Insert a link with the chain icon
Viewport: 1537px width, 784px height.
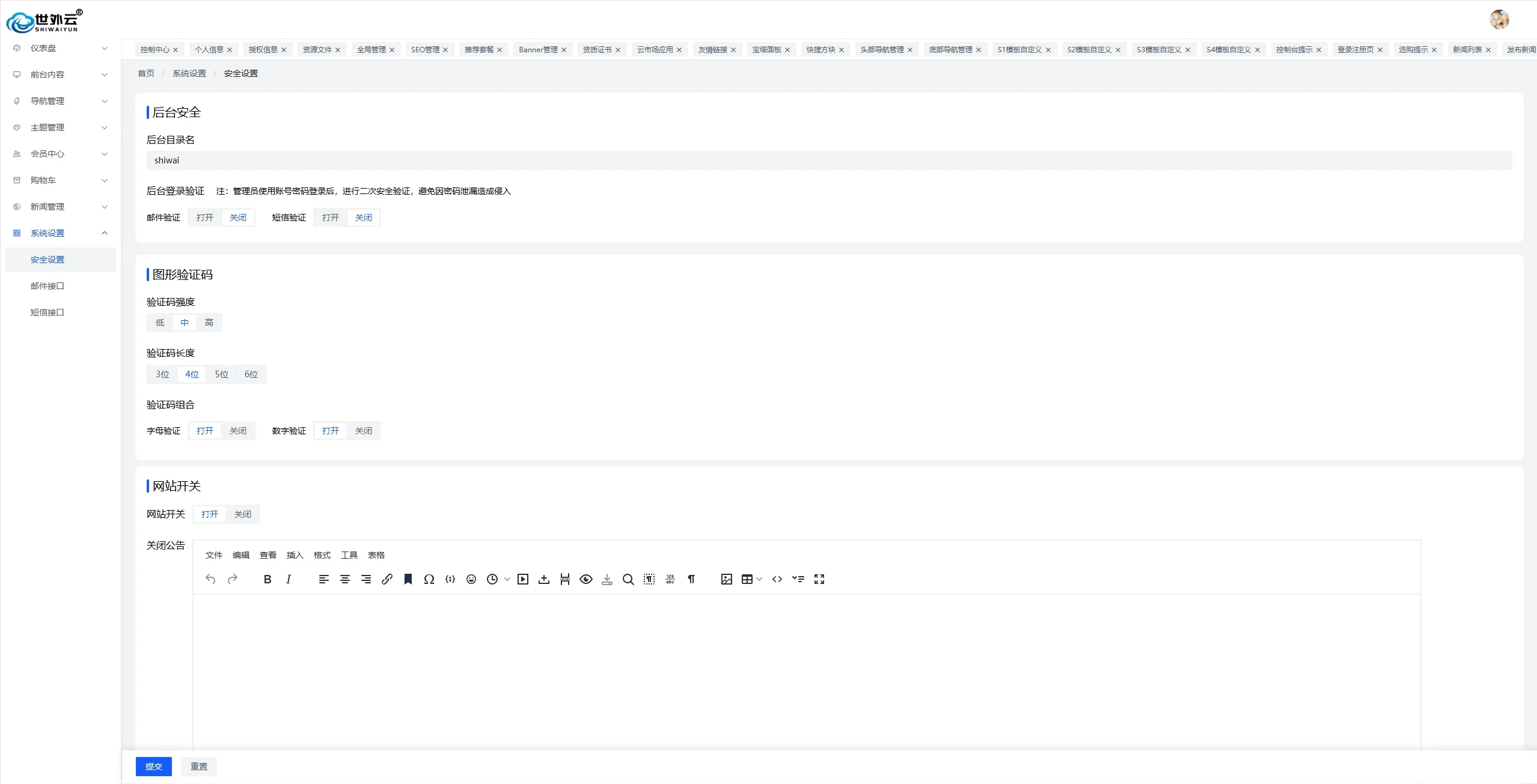[387, 579]
